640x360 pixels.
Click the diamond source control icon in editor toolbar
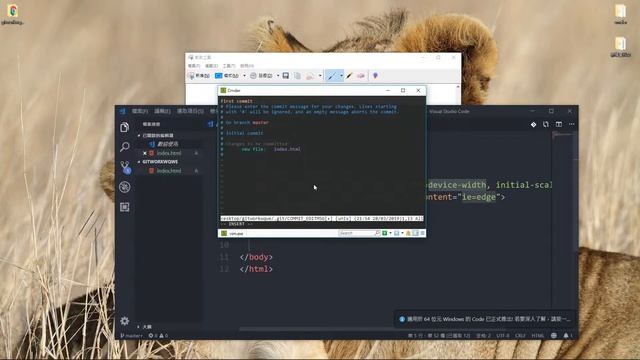533,124
